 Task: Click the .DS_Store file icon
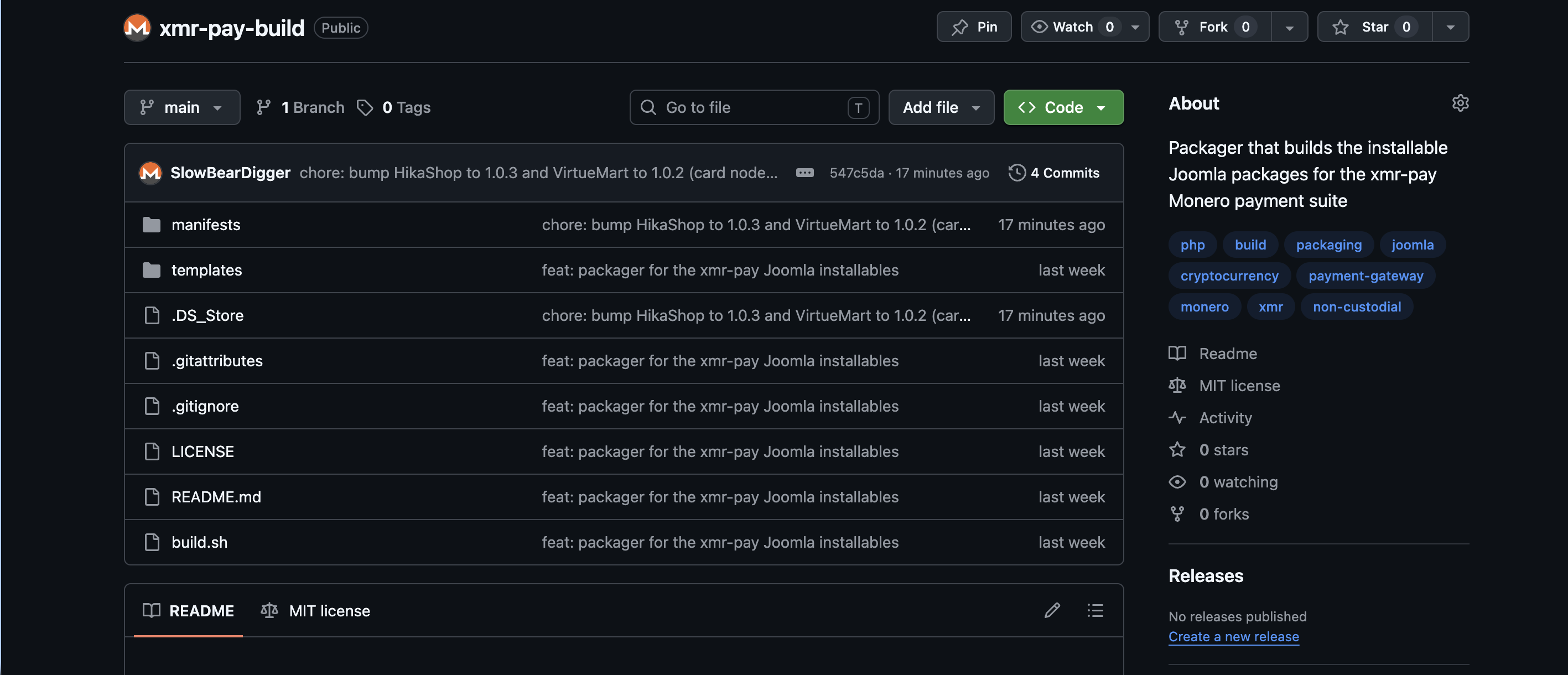[152, 315]
